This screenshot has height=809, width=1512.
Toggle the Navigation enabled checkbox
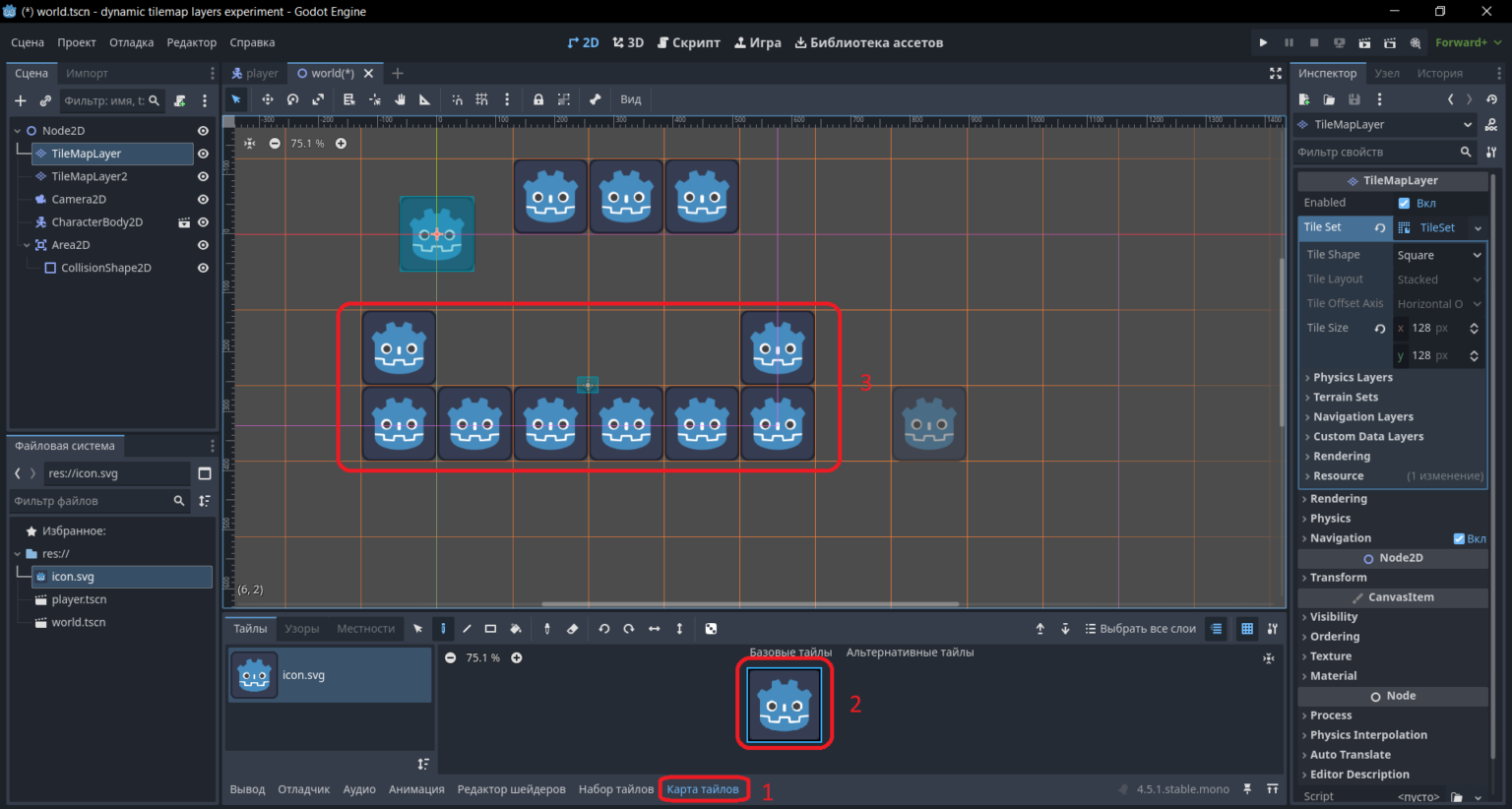point(1459,538)
